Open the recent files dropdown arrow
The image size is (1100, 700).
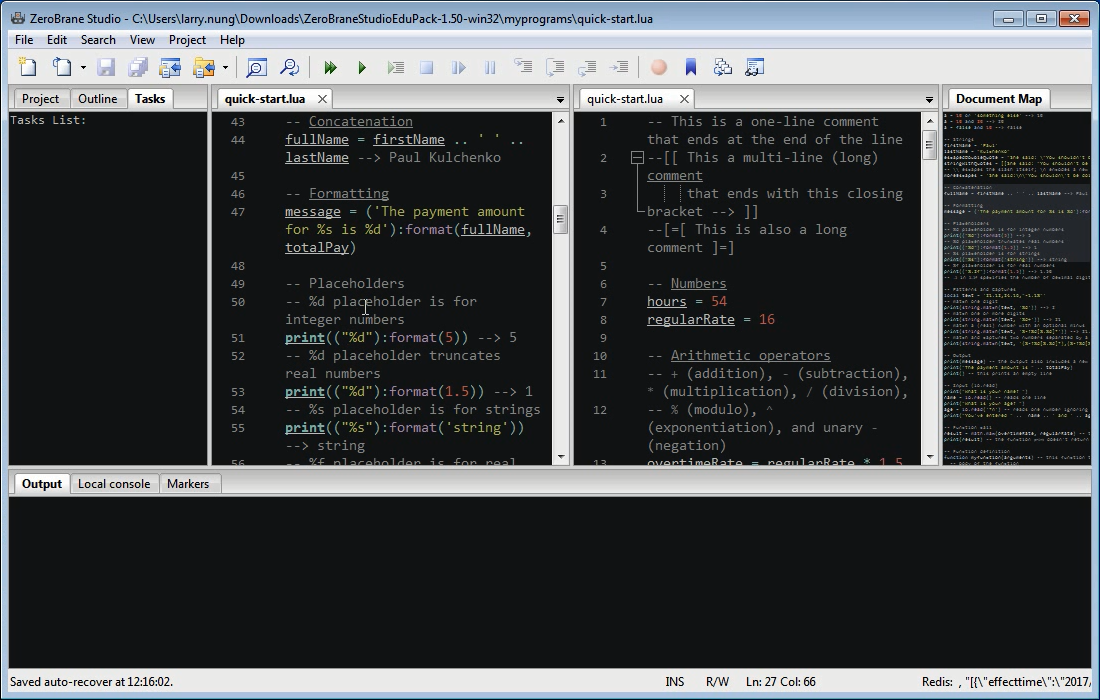[x=83, y=67]
